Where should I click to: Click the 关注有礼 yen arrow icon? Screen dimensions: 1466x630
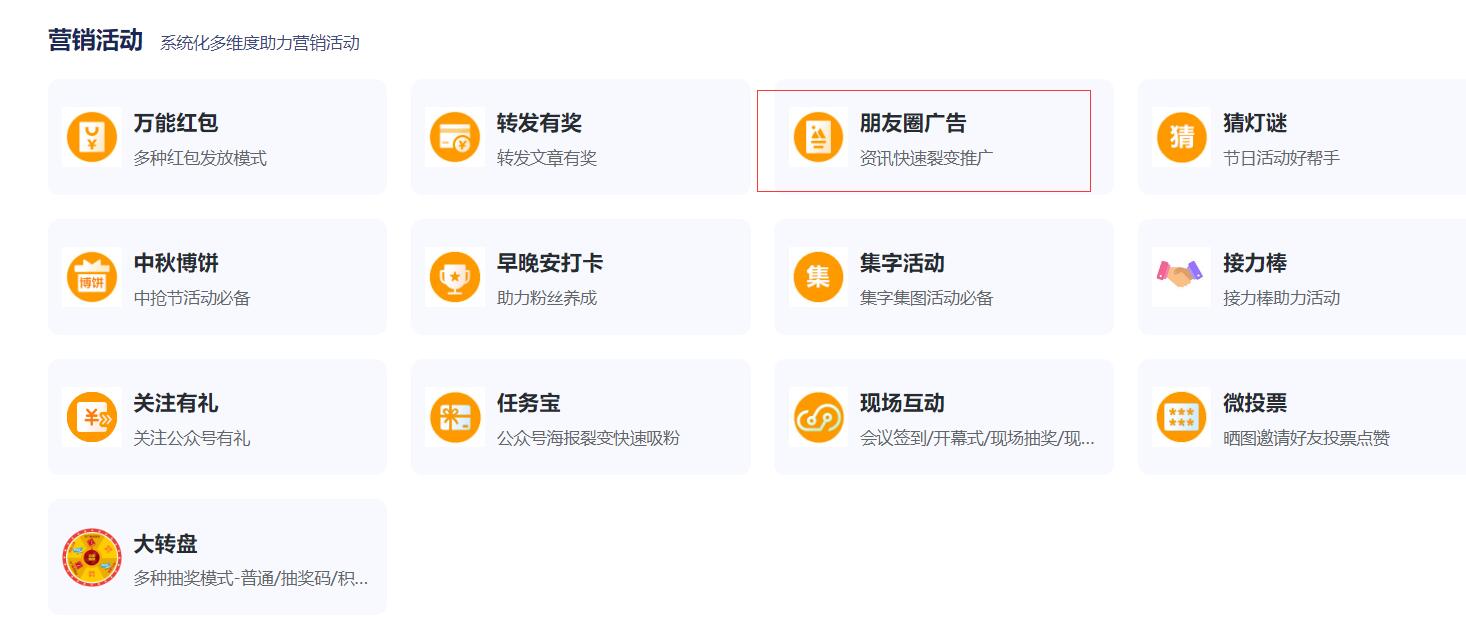[92, 417]
